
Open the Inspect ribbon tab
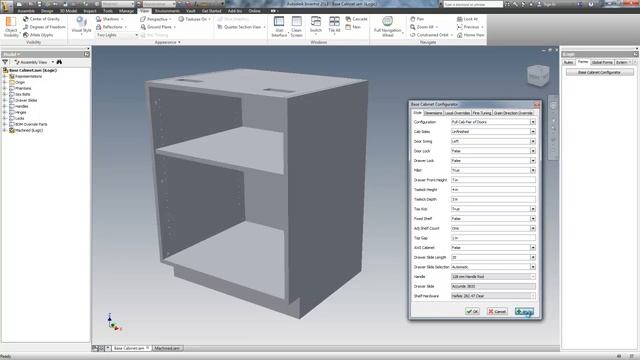point(90,11)
